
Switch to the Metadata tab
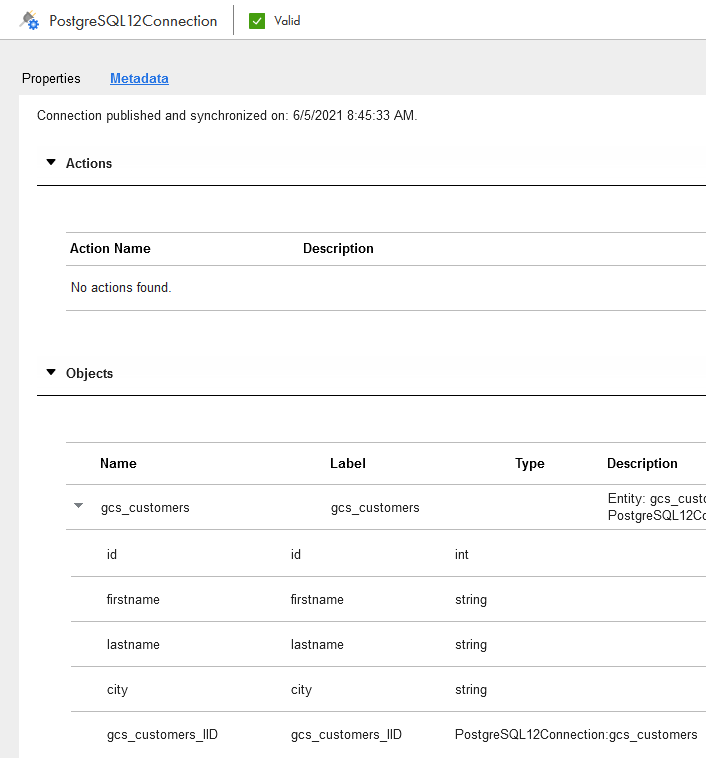(x=139, y=78)
